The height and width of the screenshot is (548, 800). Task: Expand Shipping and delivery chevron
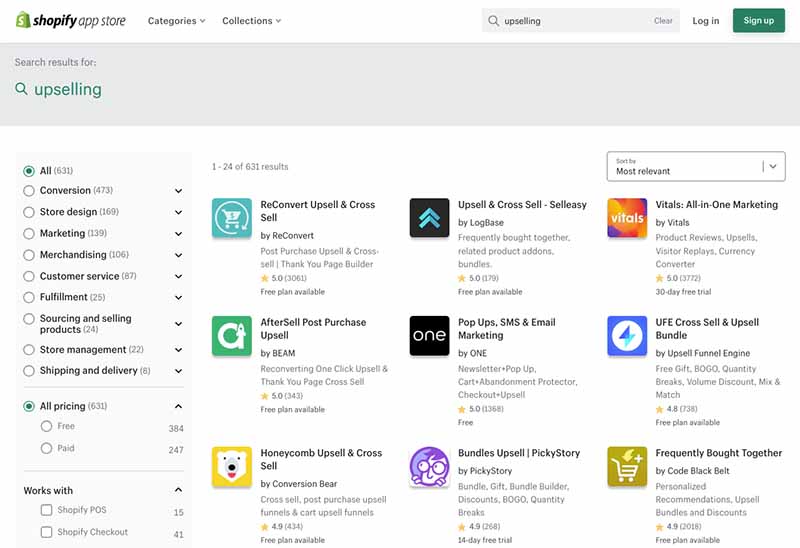[x=179, y=371]
